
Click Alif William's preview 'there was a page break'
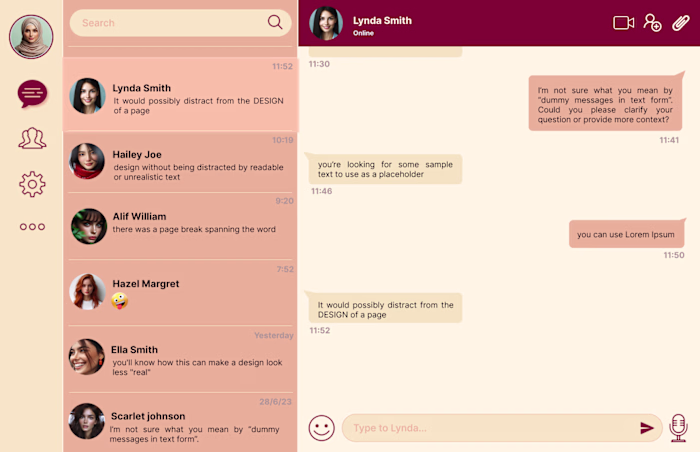[194, 229]
